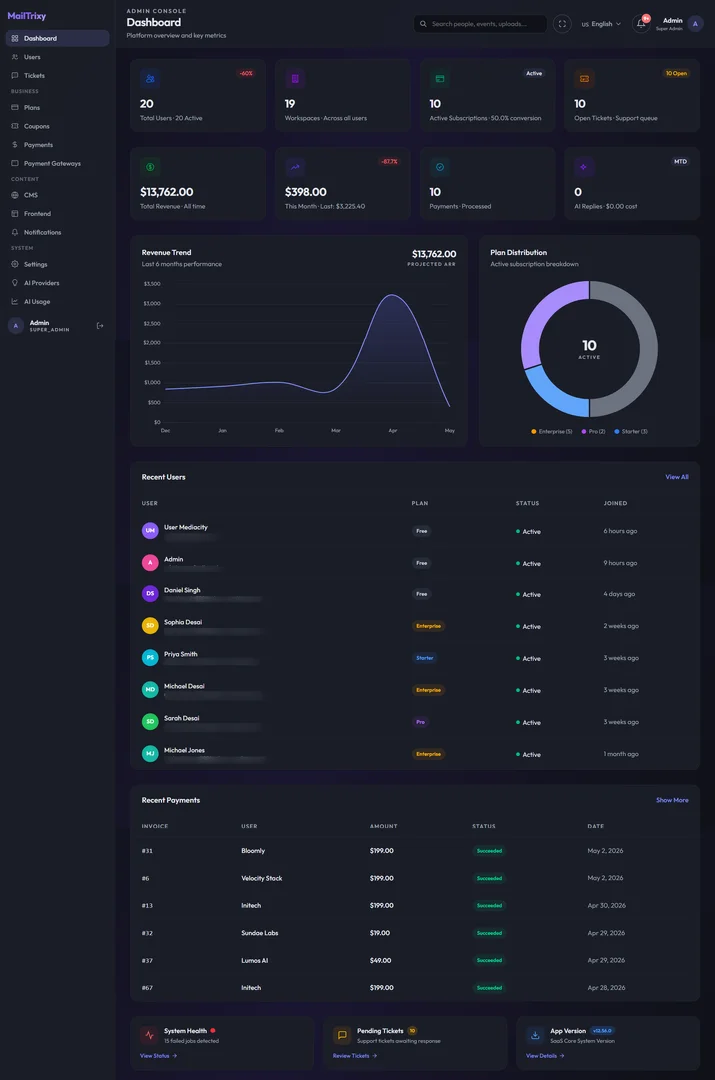Toggle fullscreen mode icon in header

[562, 24]
